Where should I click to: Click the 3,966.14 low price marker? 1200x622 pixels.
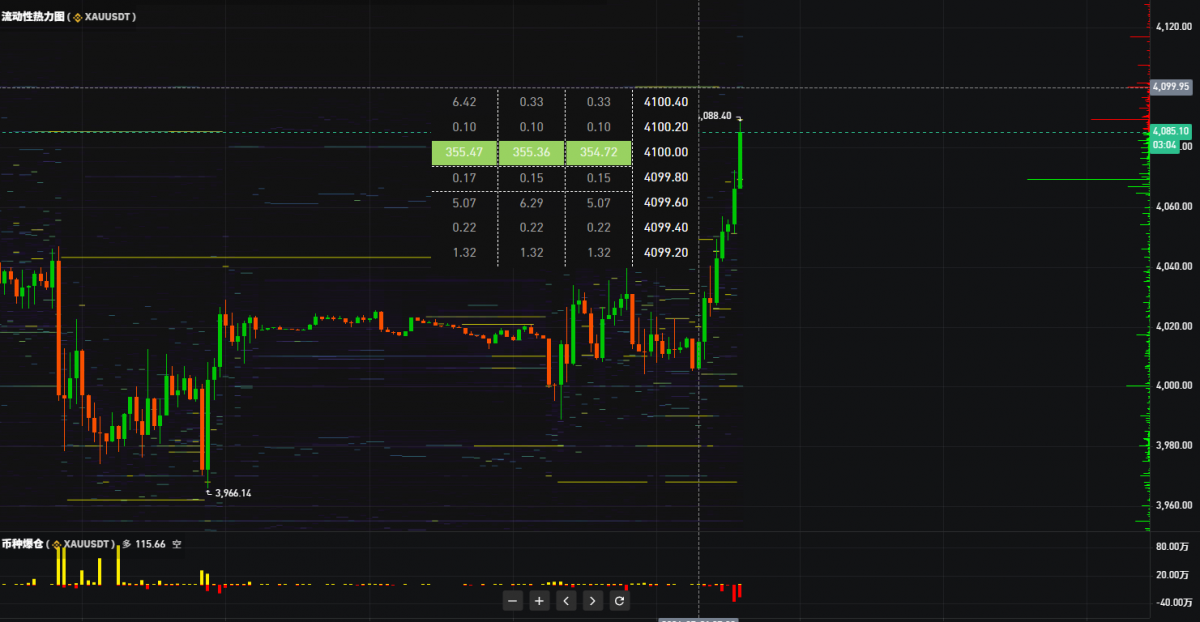tap(232, 493)
